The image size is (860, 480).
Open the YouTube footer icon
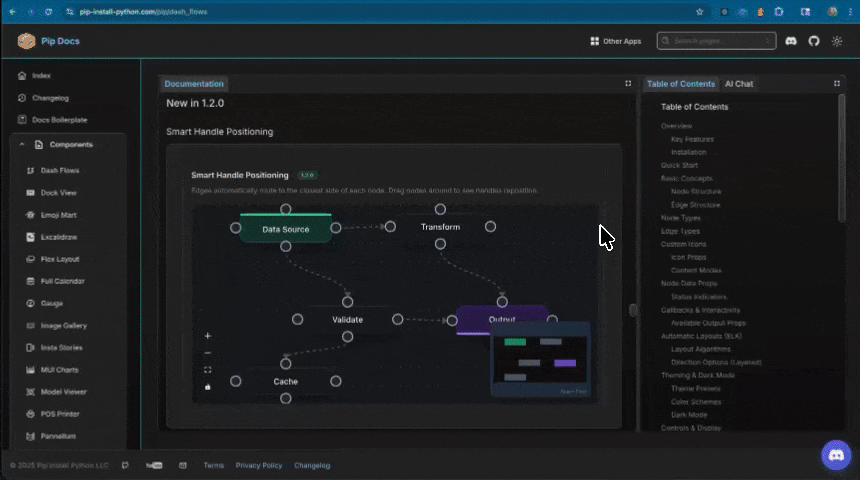154,465
